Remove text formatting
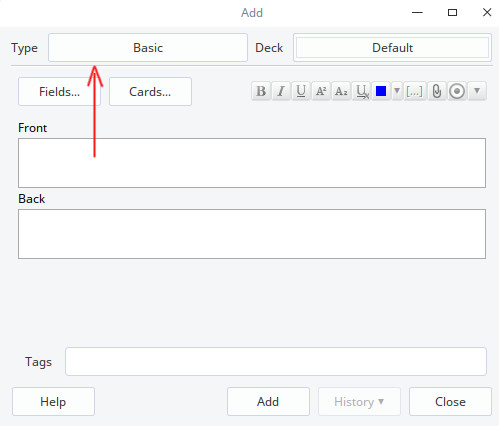The width and height of the screenshot is (499, 426). point(361,91)
